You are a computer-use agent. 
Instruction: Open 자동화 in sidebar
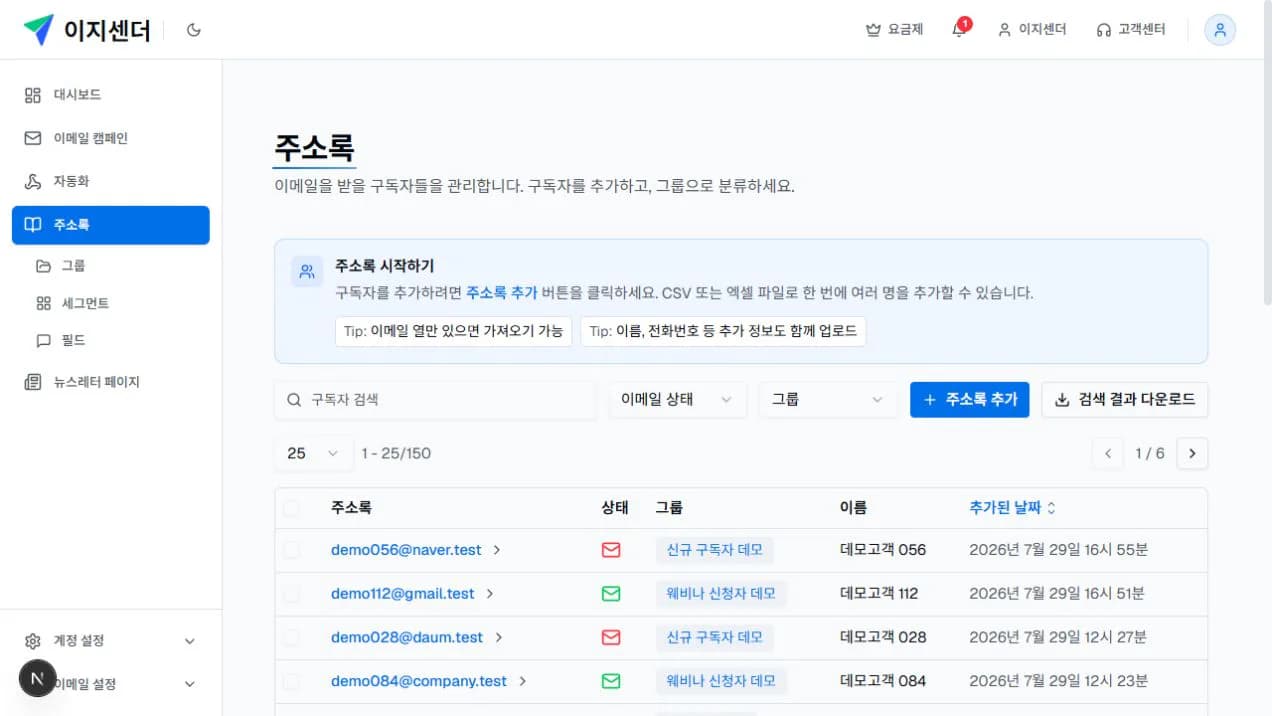(x=111, y=181)
